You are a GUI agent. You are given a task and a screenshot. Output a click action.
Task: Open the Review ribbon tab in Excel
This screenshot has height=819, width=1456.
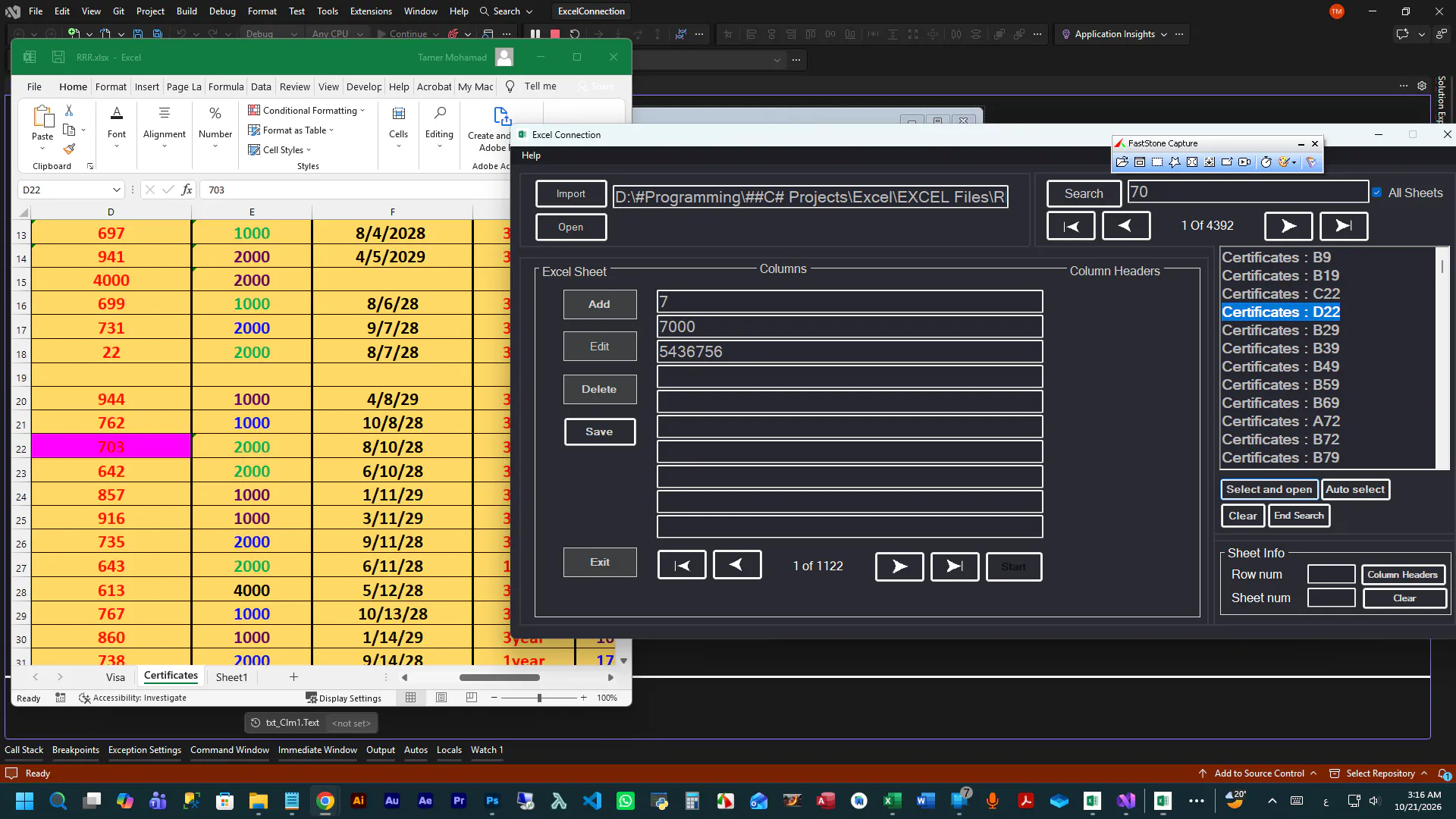click(x=294, y=86)
